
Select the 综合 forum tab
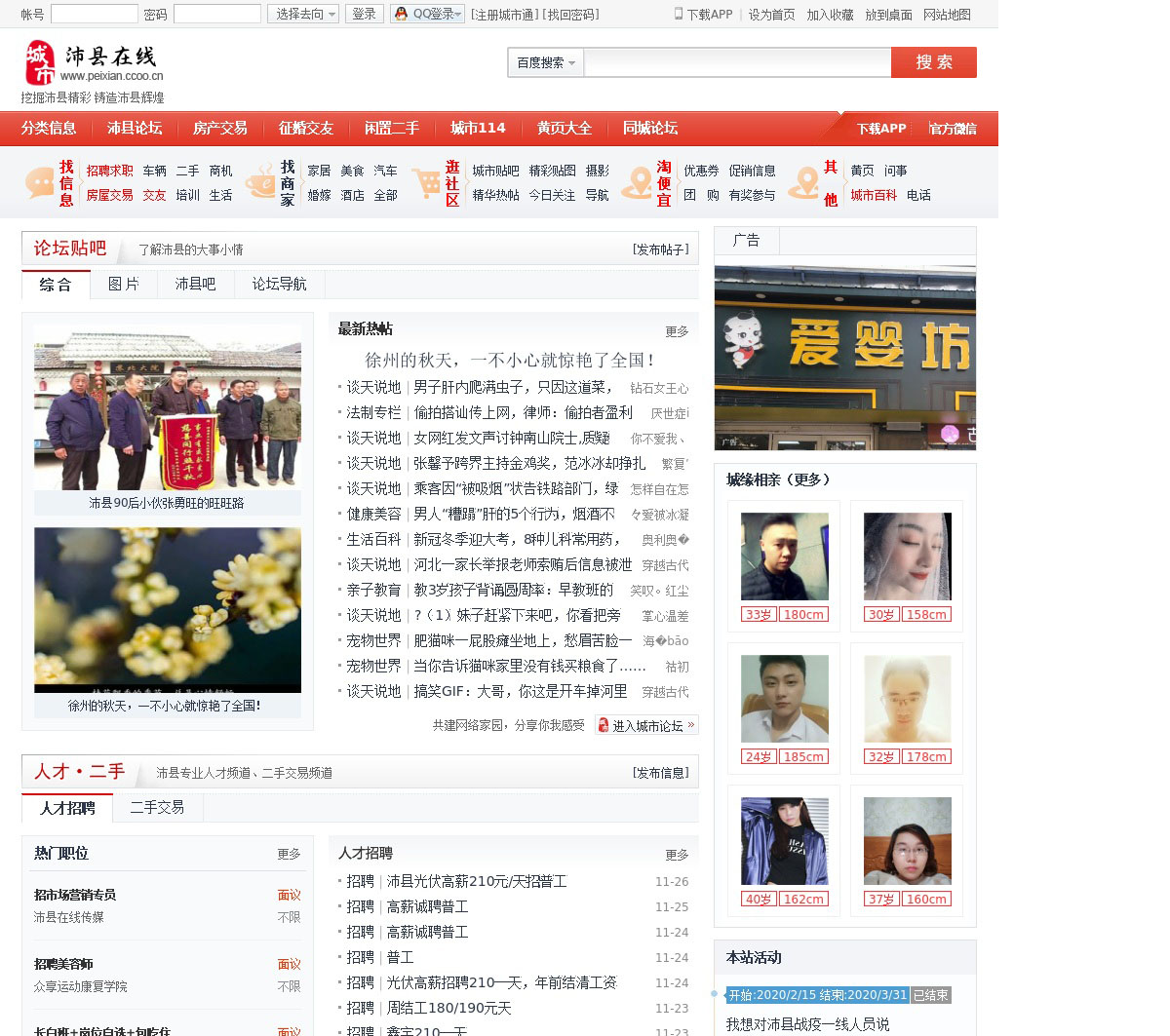point(56,285)
